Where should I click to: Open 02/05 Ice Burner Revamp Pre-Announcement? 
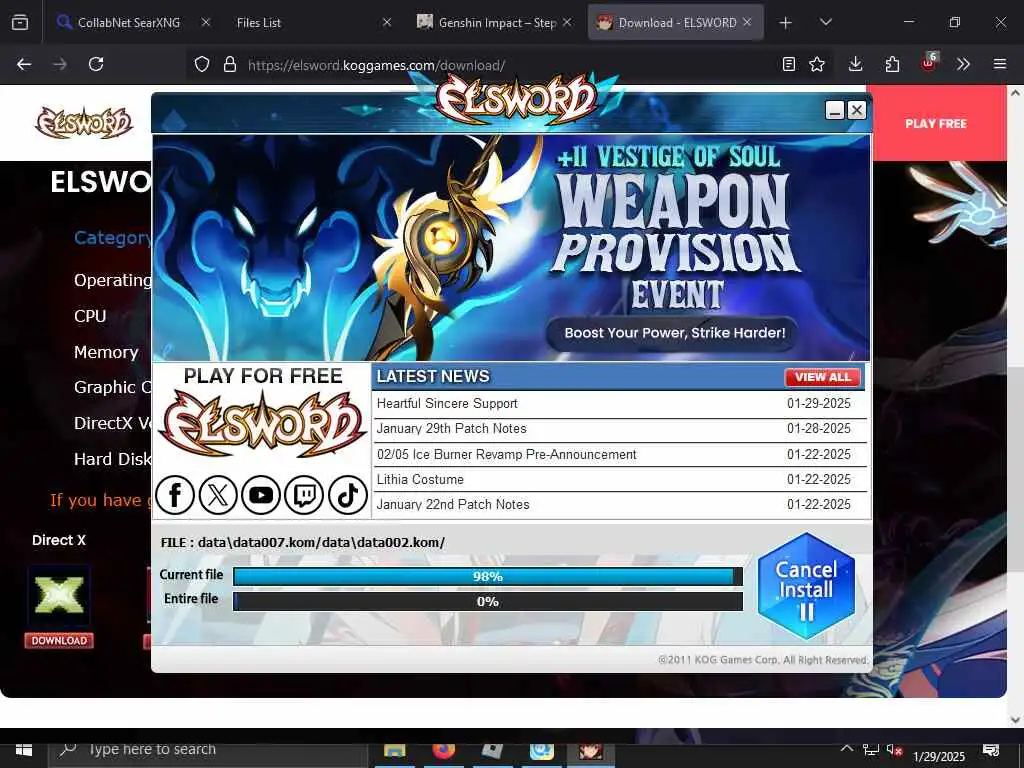pyautogui.click(x=619, y=455)
